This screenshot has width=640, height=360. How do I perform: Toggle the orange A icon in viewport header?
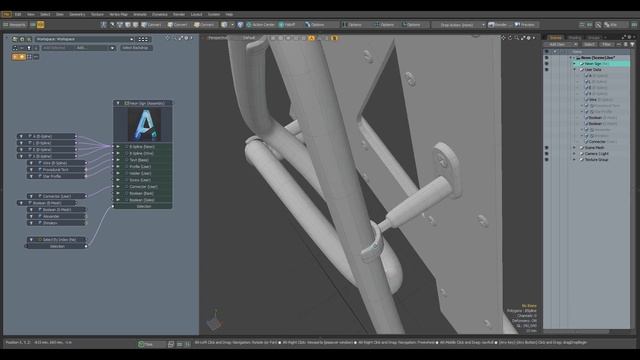[311, 38]
